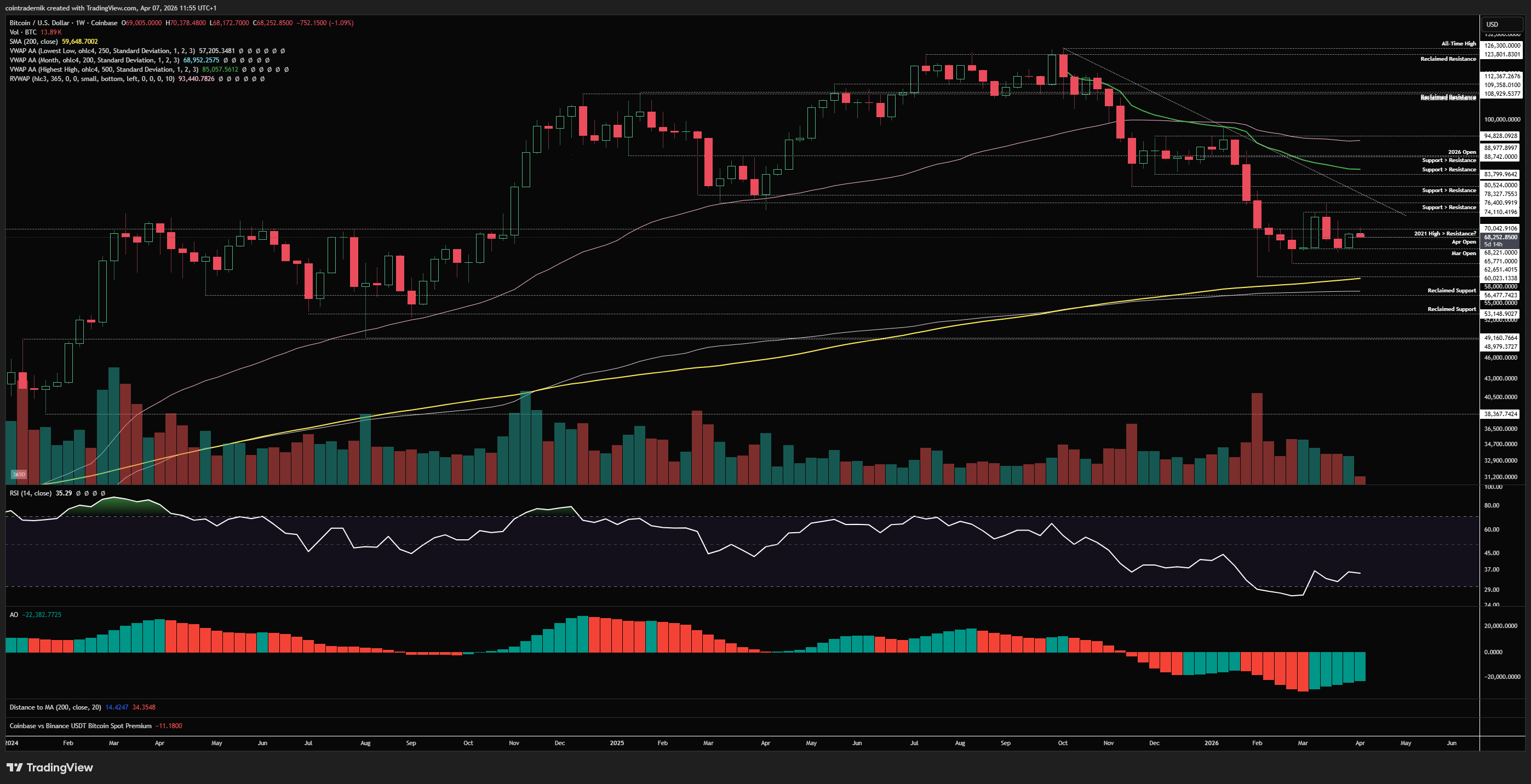Select the Bitcoin / U.S. Dollar symbol title
This screenshot has height=784, width=1531.
point(39,23)
